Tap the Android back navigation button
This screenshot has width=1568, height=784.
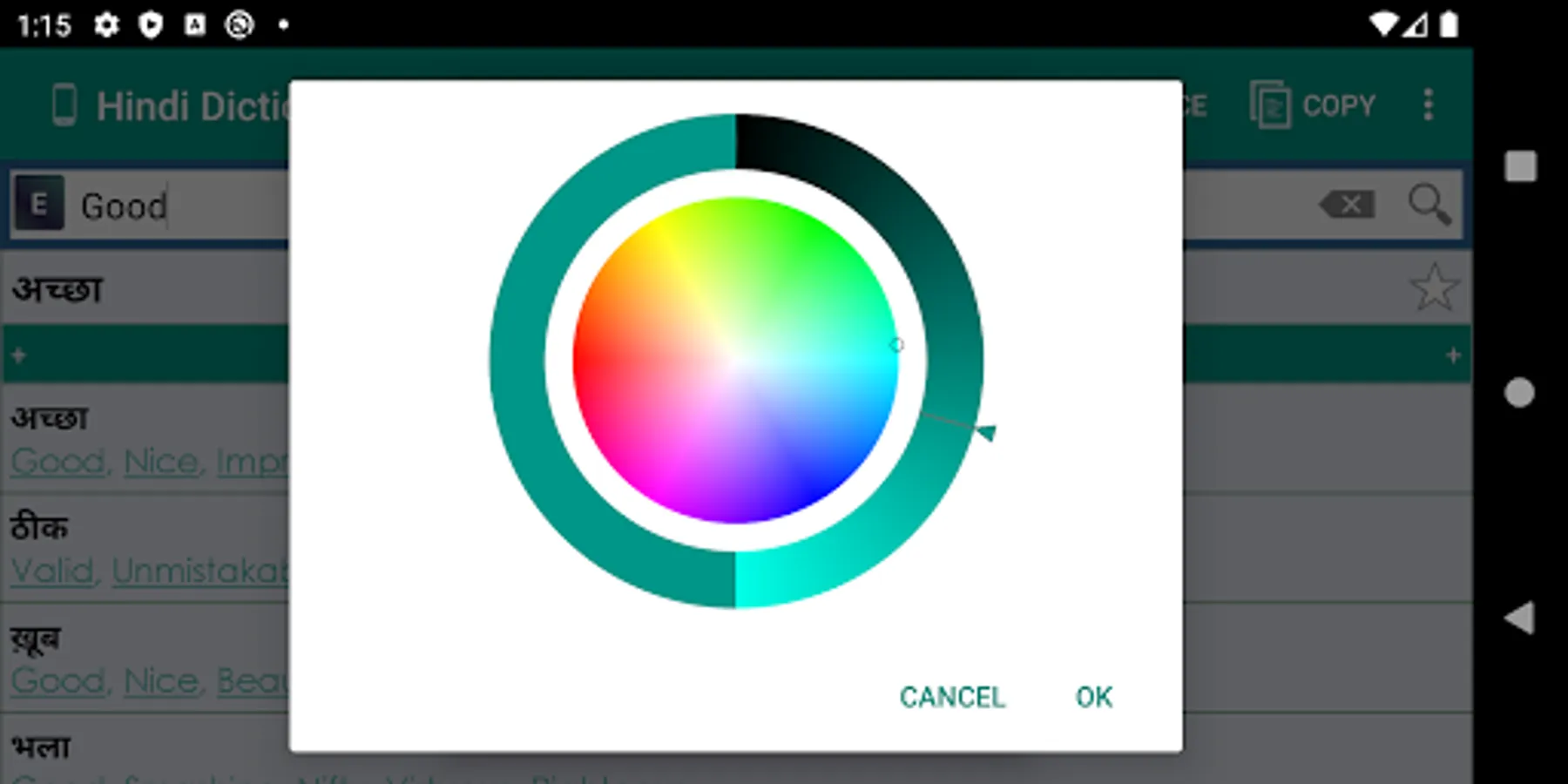coord(1519,618)
